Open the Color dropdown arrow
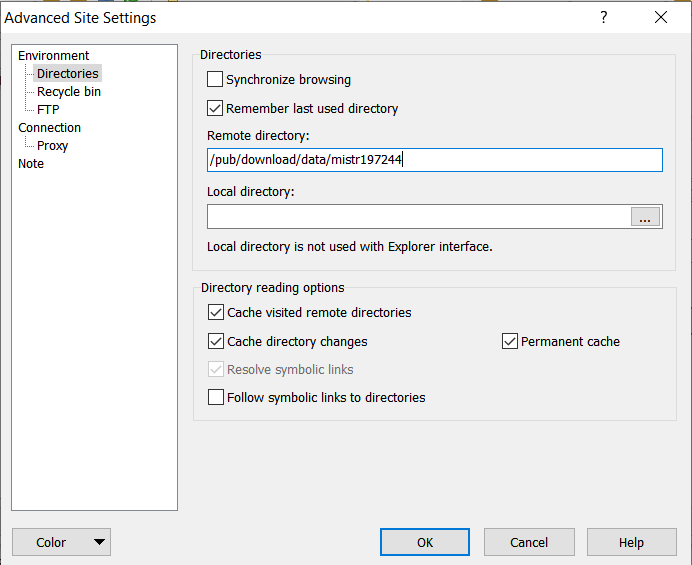Screen dimensions: 692x565 [99, 542]
